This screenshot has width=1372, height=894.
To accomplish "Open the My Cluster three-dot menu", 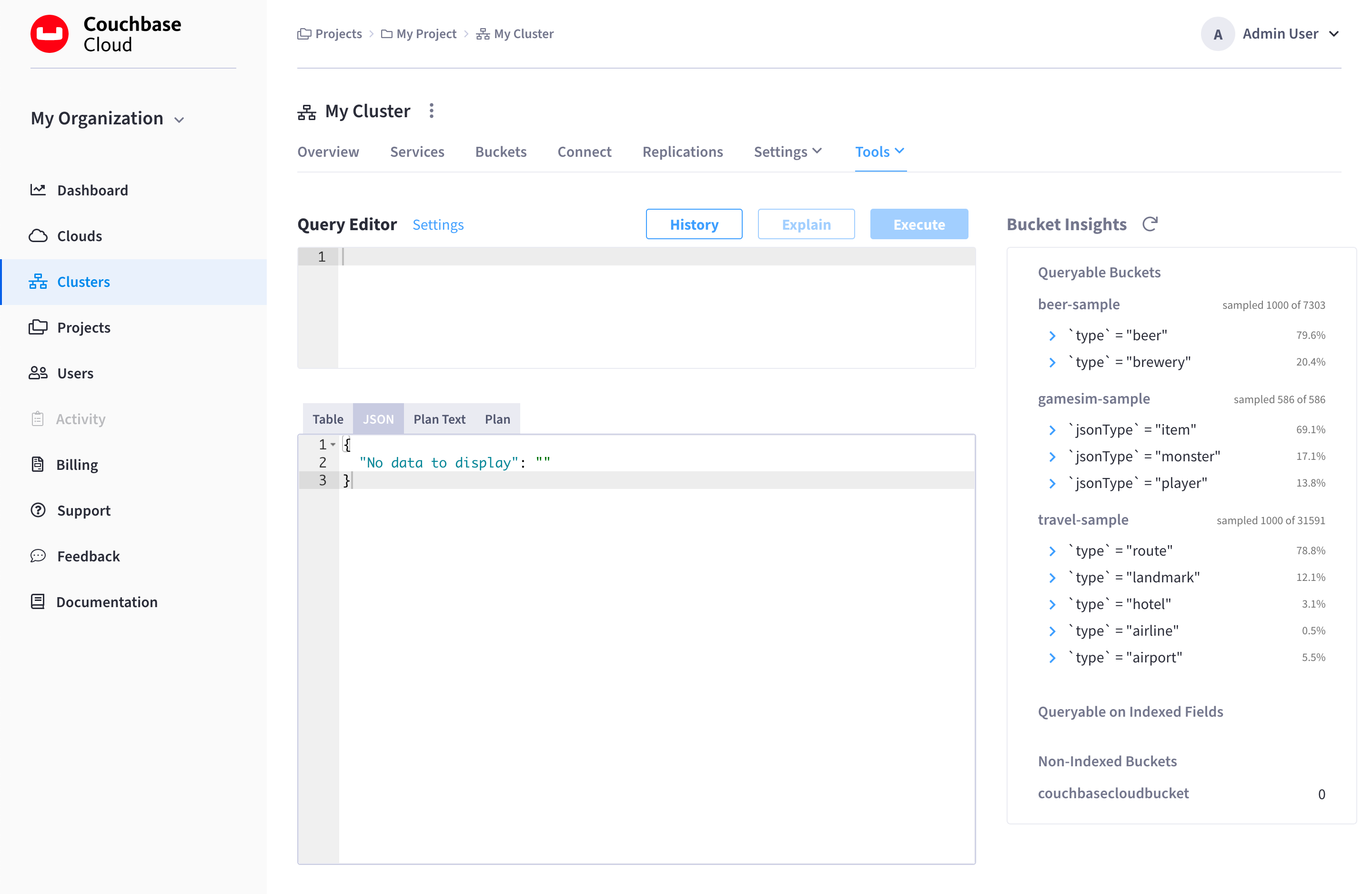I will [431, 111].
